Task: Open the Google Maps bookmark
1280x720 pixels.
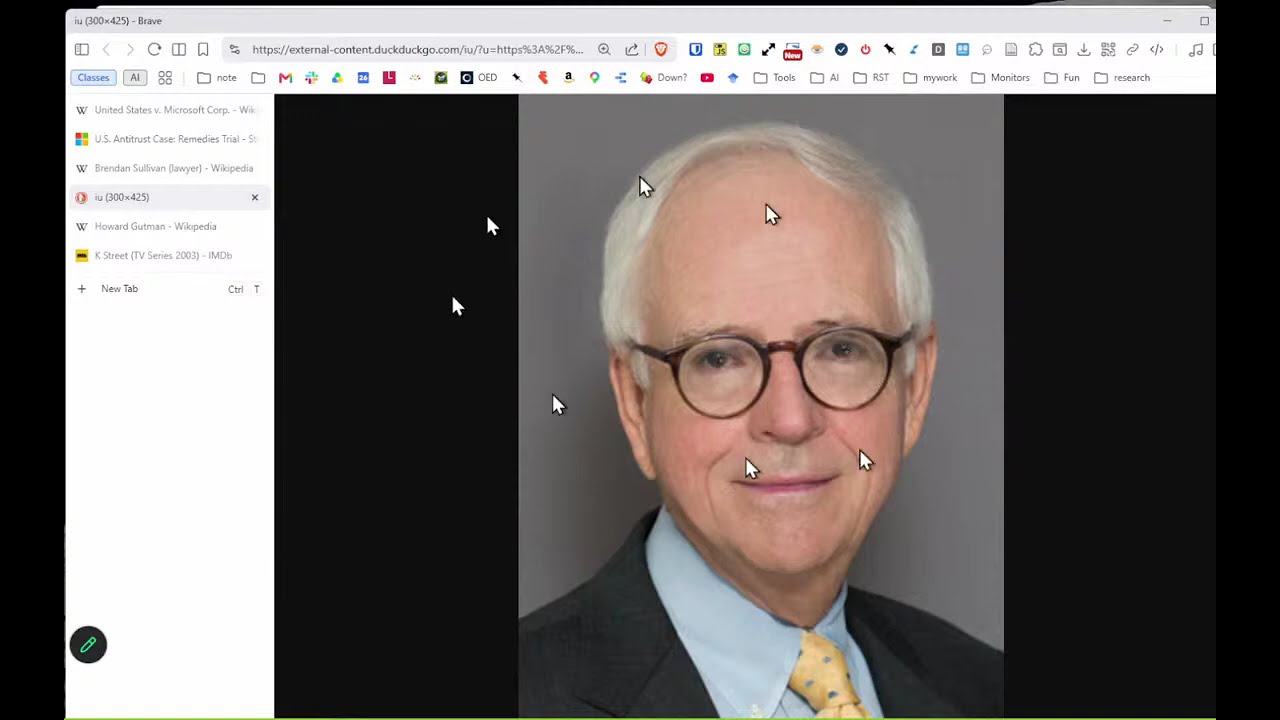Action: coord(594,77)
